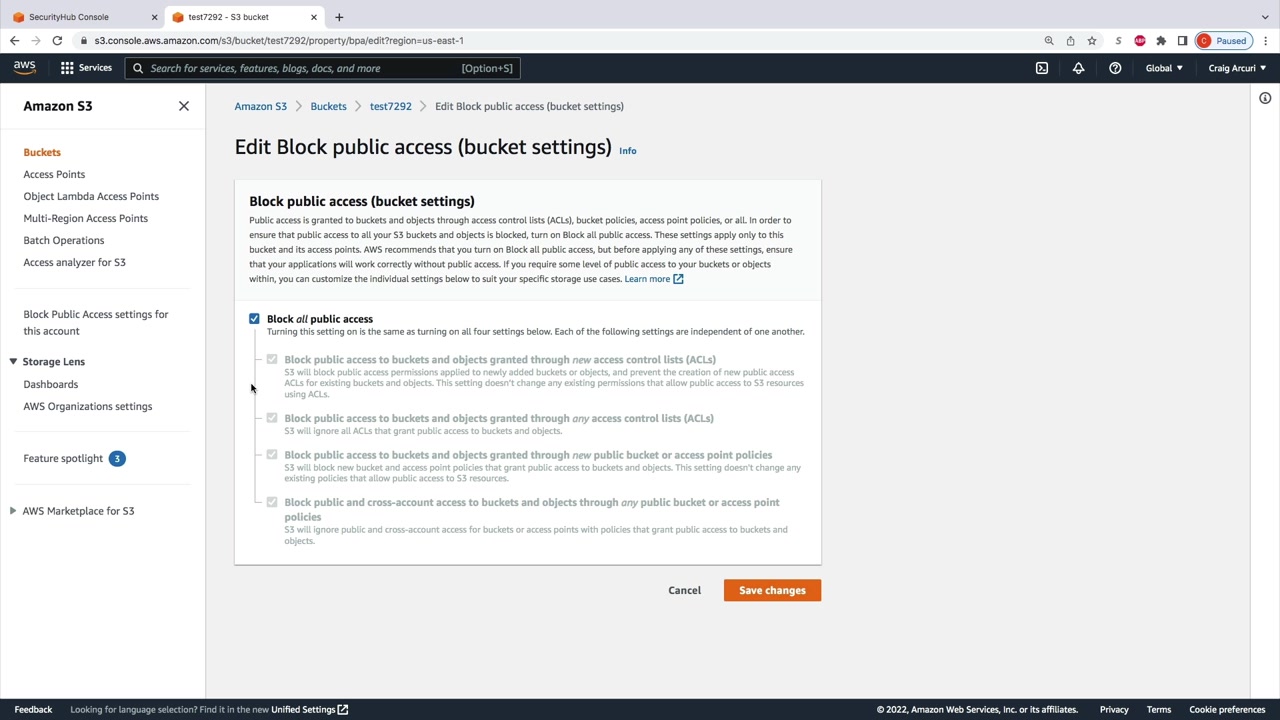Open the Info link beside page title
This screenshot has width=1280, height=720.
628,151
